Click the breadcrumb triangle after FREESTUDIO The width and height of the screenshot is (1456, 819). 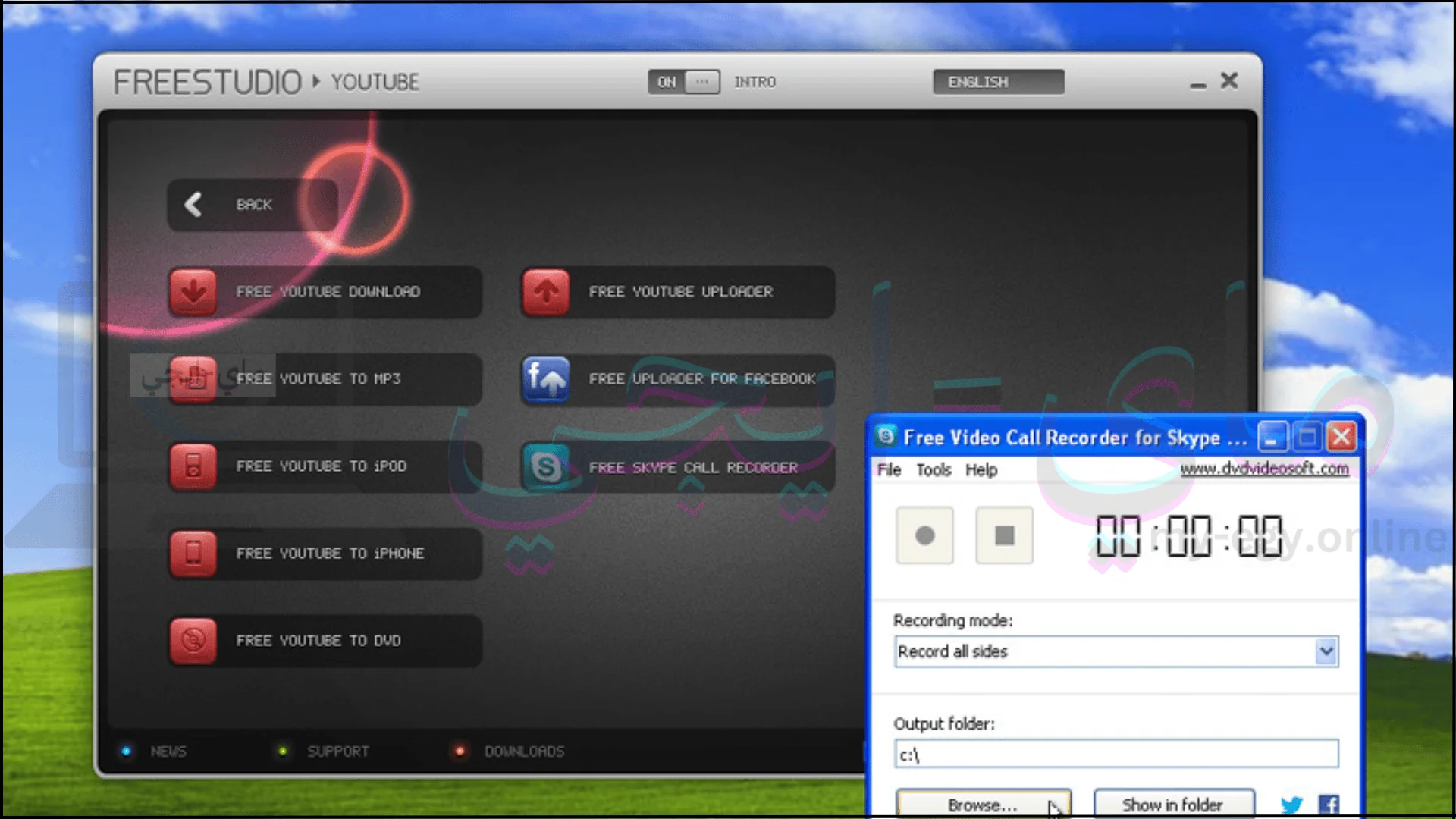(x=316, y=81)
